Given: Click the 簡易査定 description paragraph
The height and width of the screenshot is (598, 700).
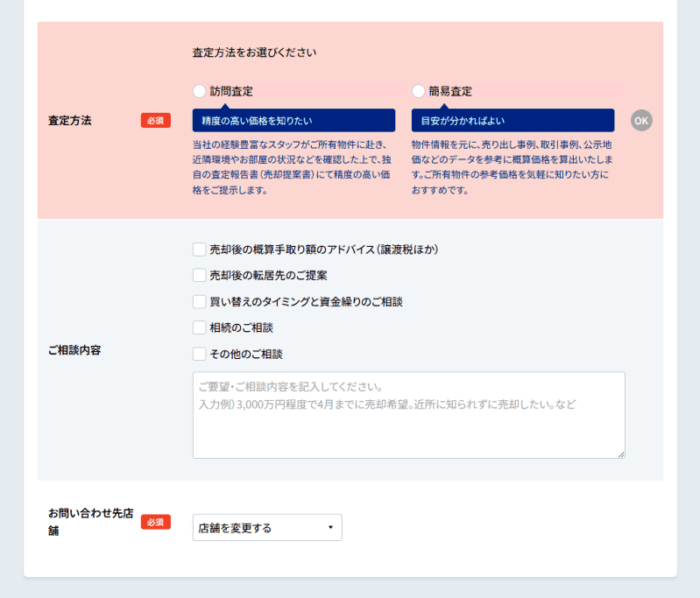Looking at the screenshot, I should tap(512, 167).
